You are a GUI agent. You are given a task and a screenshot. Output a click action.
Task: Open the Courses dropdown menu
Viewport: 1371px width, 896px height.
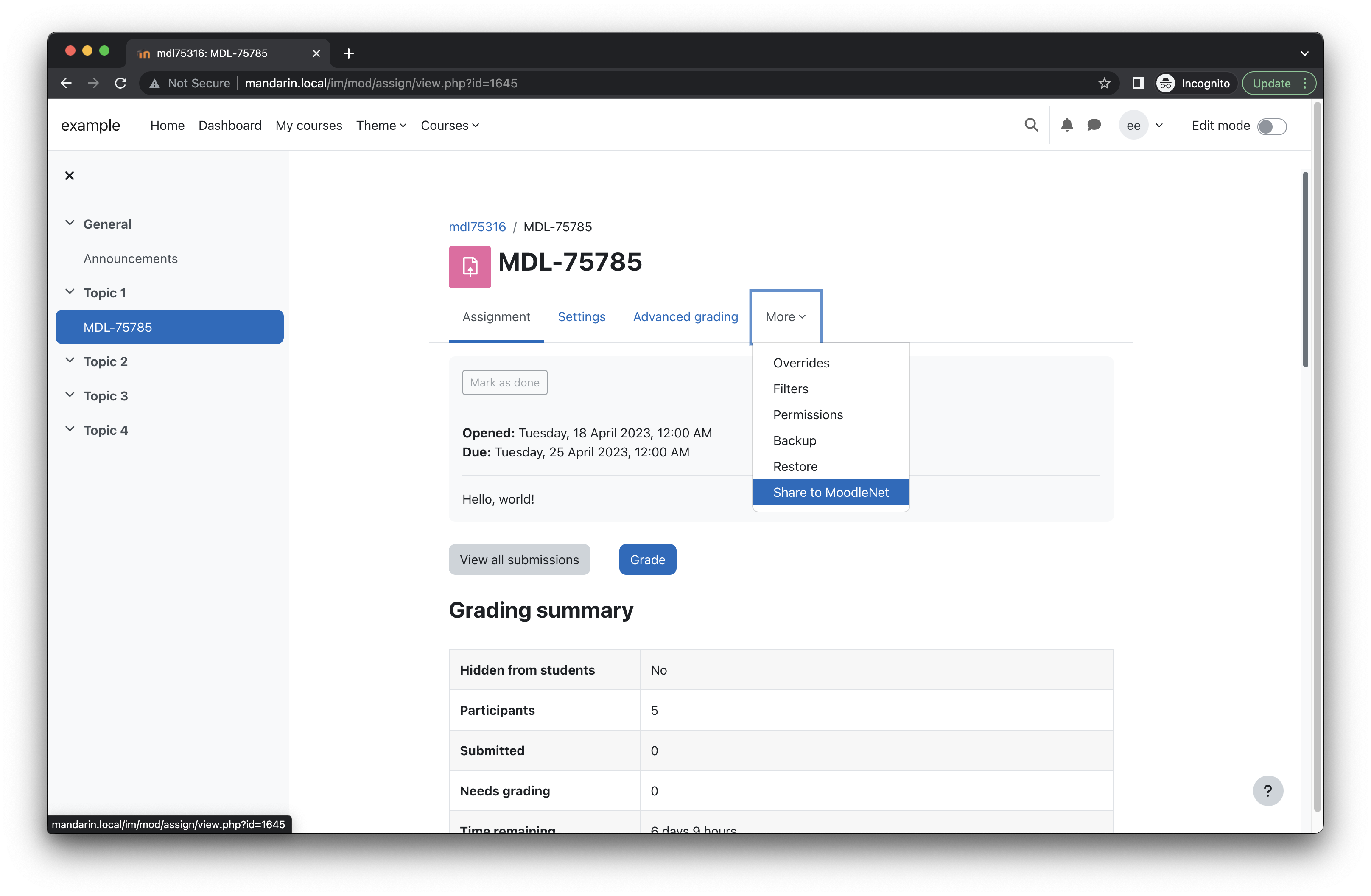(x=449, y=126)
